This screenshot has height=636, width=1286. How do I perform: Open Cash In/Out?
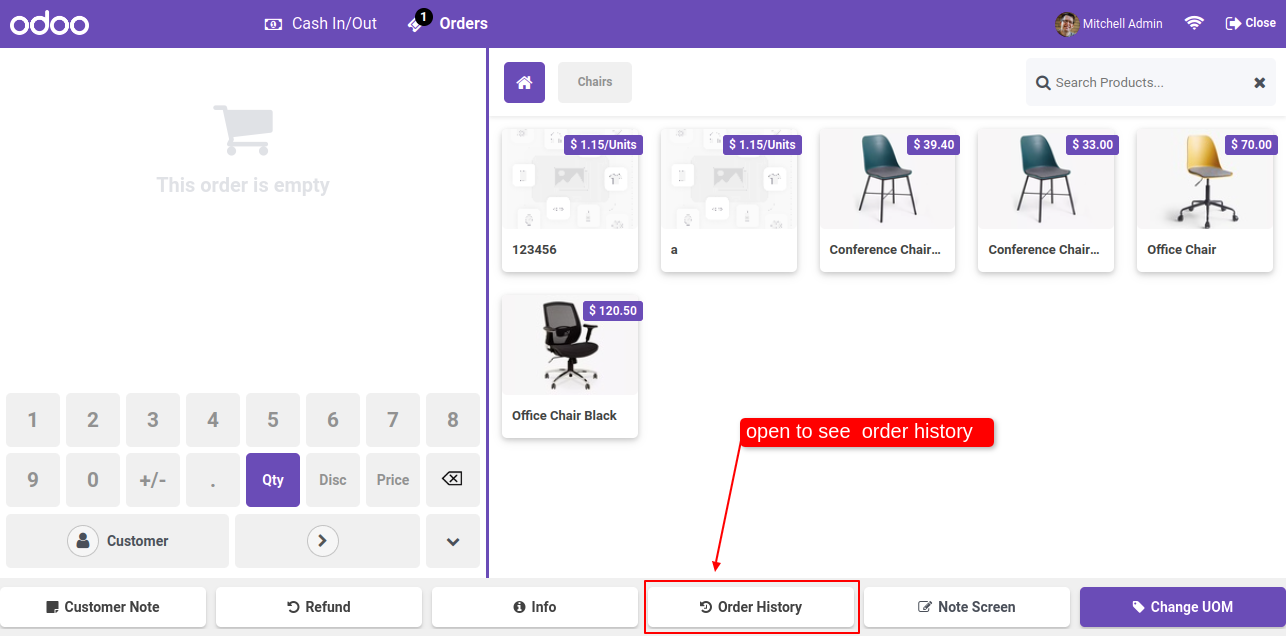pyautogui.click(x=320, y=23)
